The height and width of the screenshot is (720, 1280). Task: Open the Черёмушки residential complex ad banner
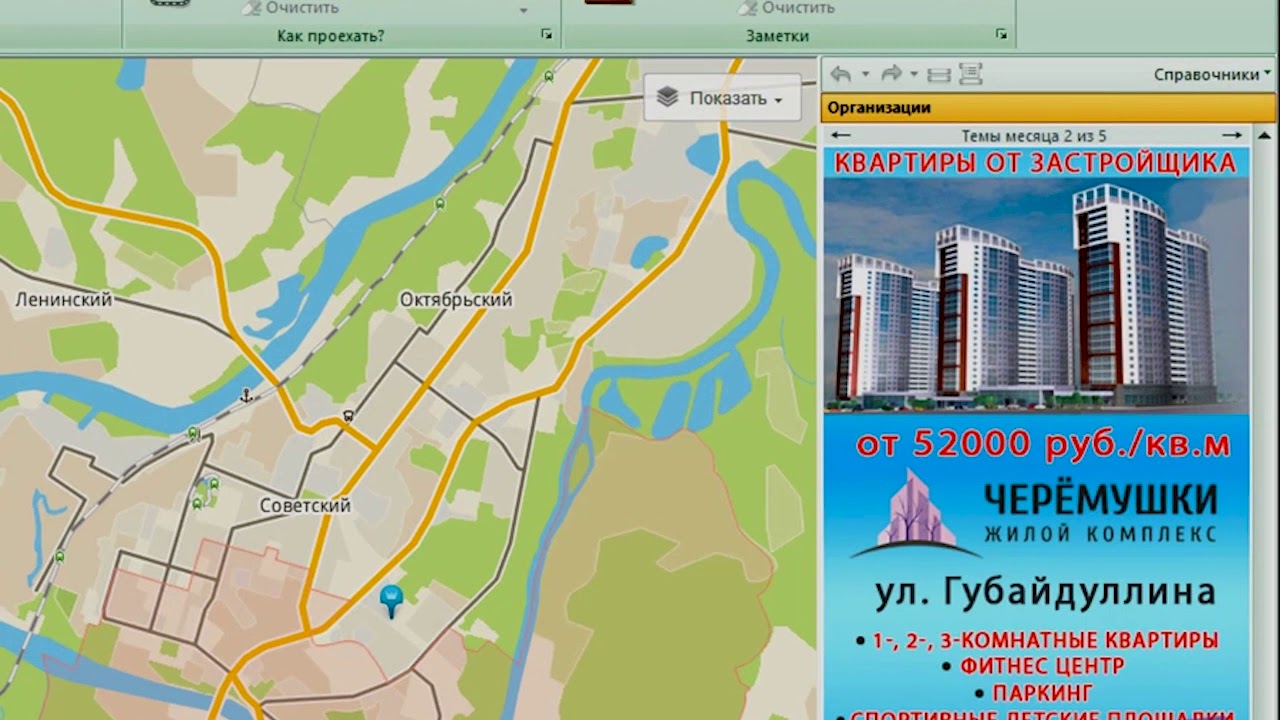click(x=1036, y=434)
